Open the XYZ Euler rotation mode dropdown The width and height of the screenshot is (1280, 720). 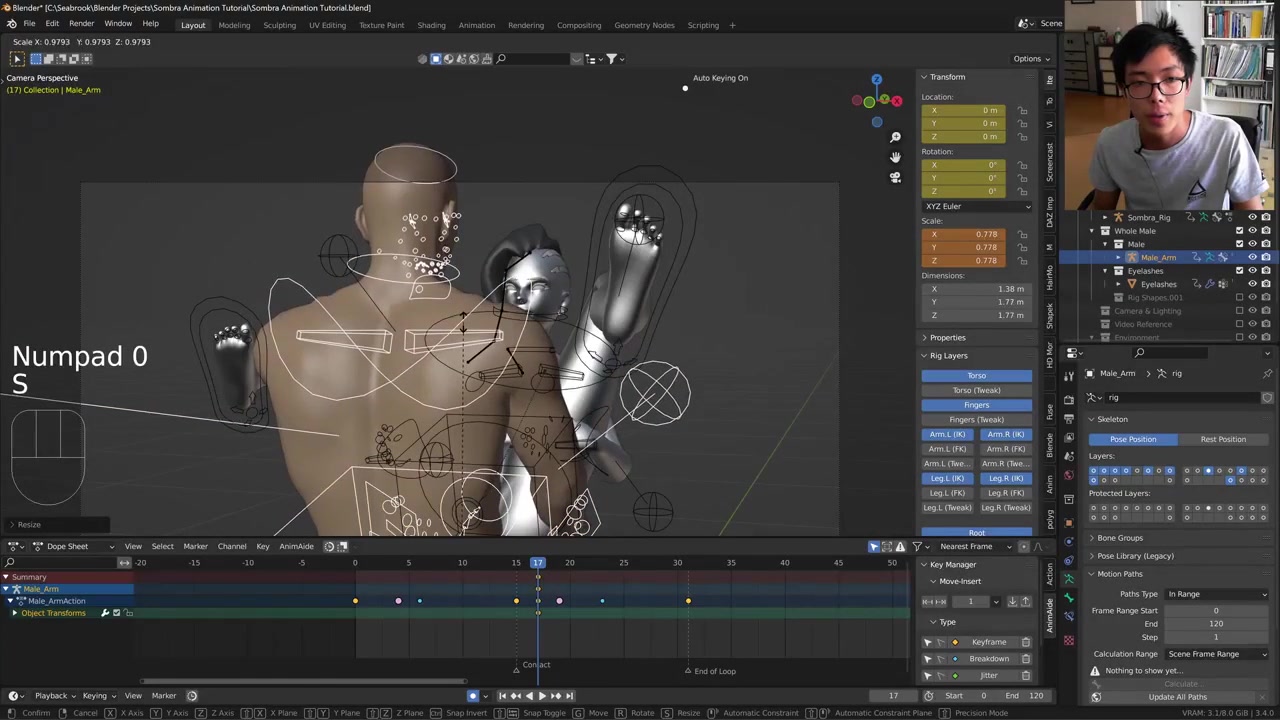coord(976,206)
